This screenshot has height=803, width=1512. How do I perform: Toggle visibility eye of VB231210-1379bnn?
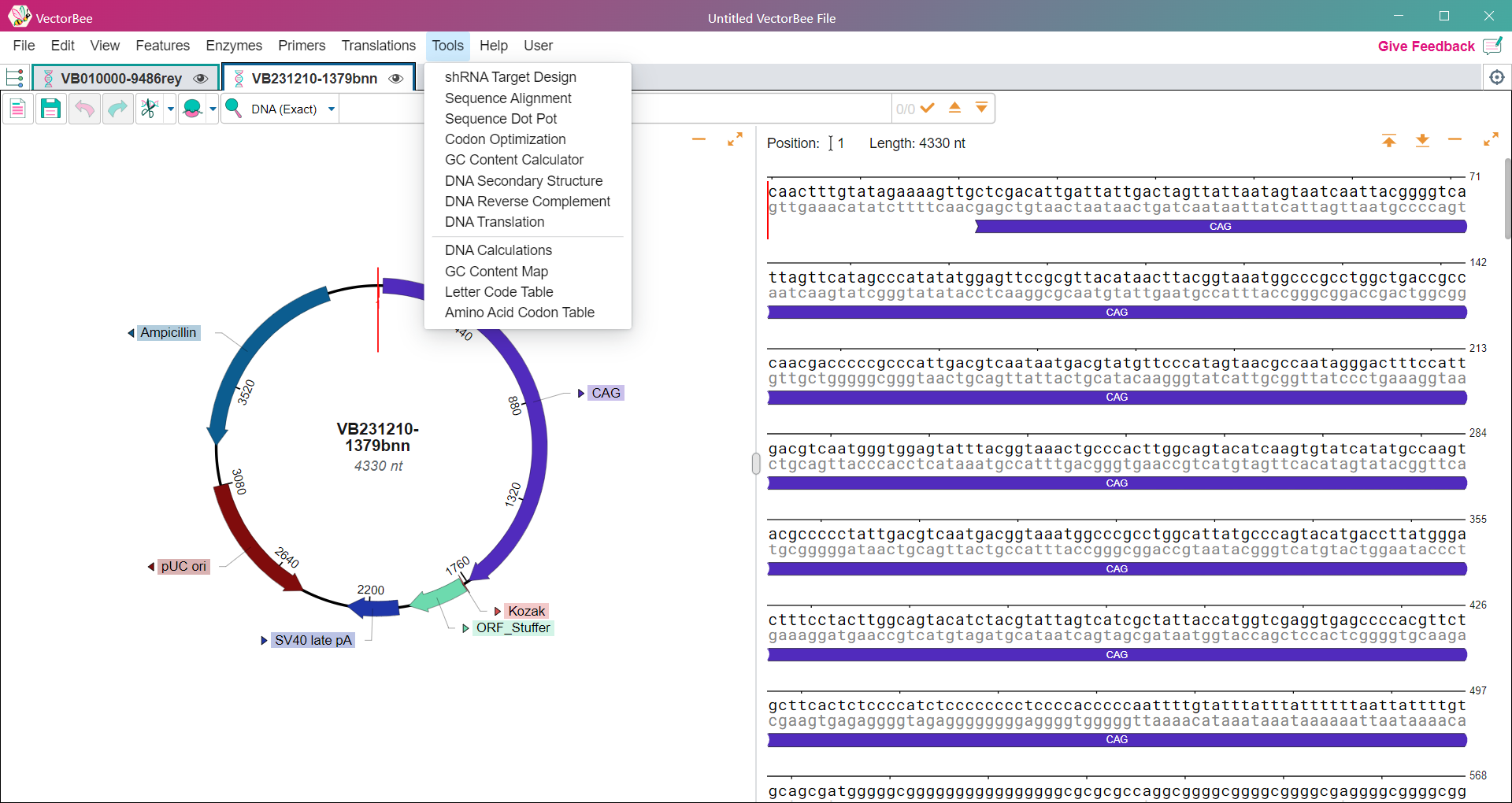click(x=396, y=79)
